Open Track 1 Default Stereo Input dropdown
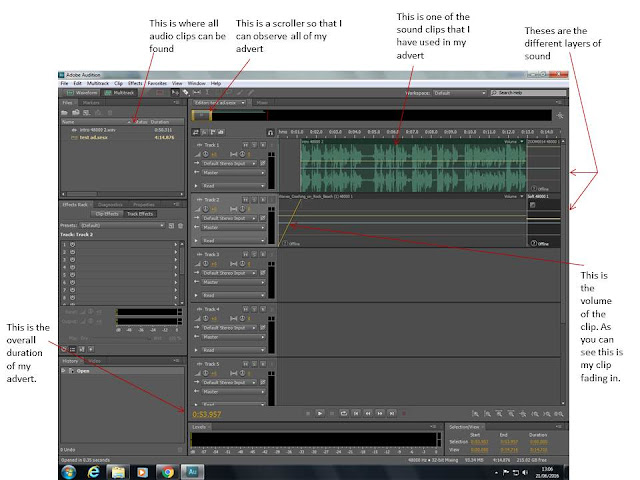Viewport: 640px width, 480px height. pos(229,163)
